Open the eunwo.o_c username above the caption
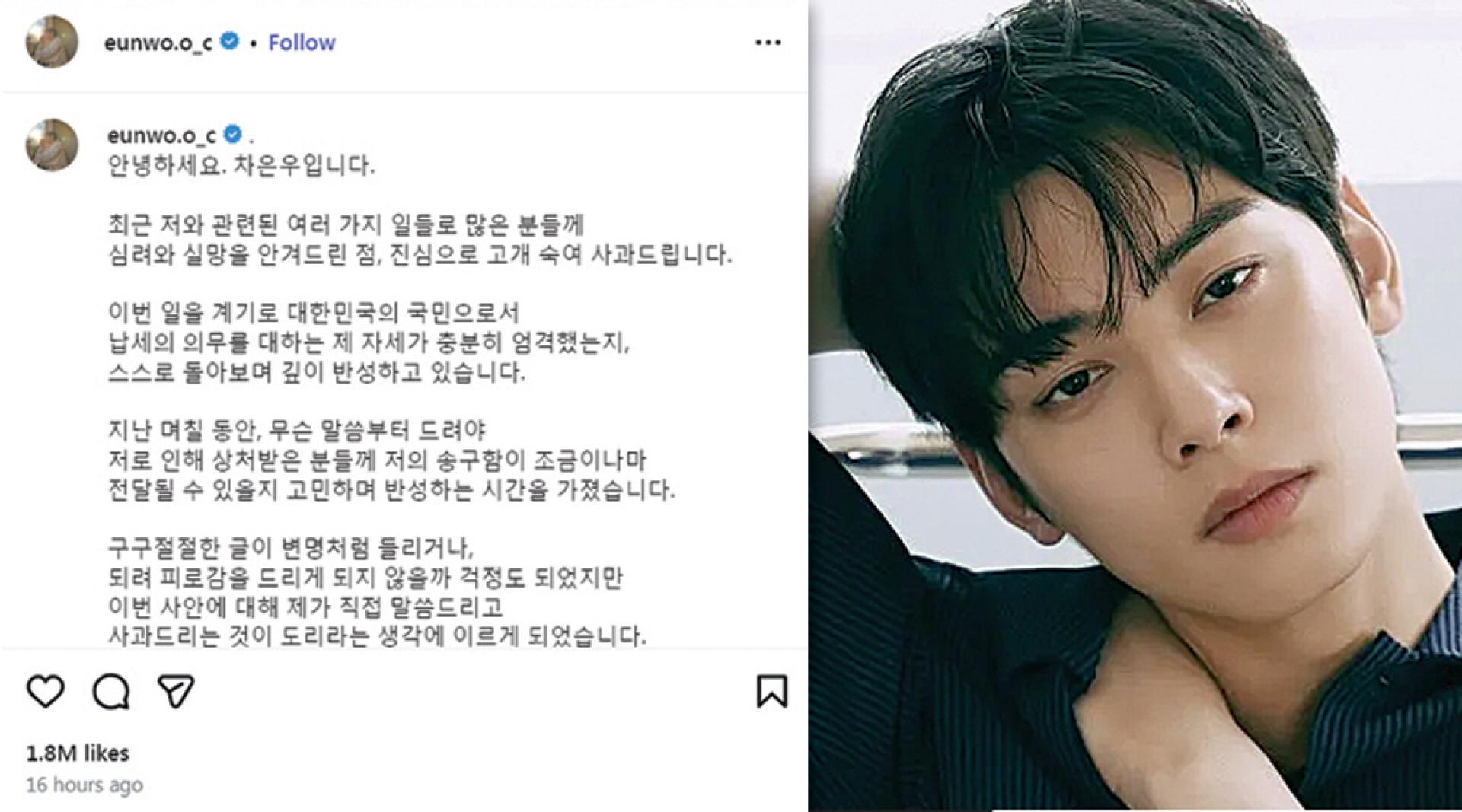Viewport: 1462px width, 812px height. (161, 135)
